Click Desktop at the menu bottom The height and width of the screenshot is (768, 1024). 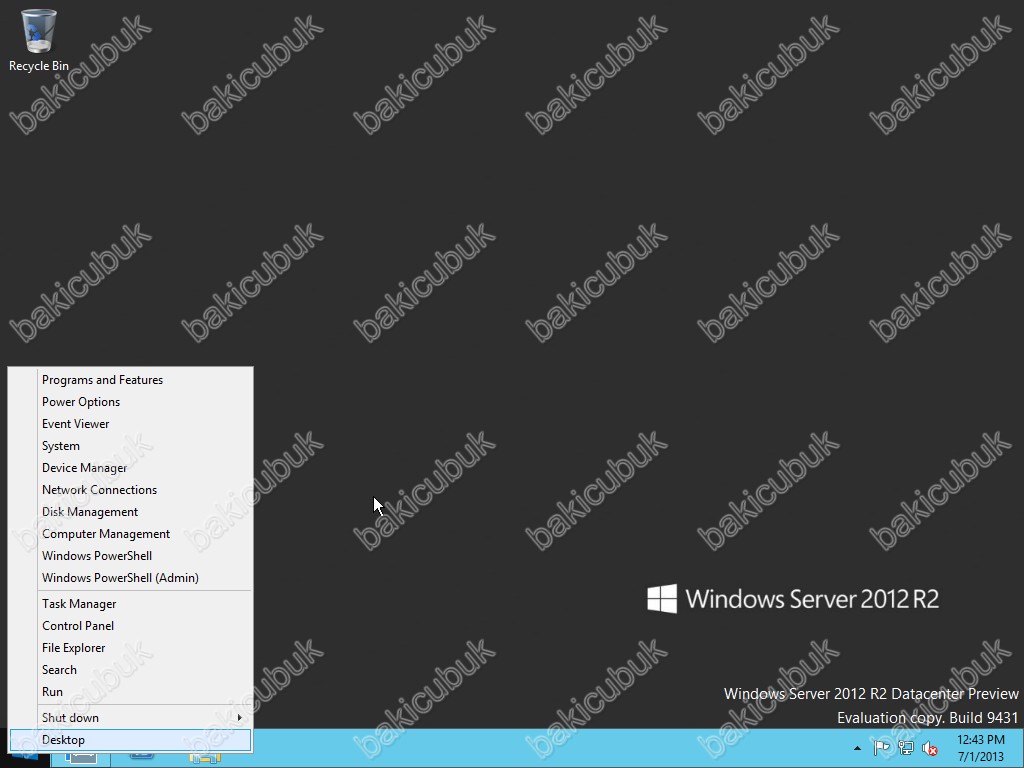pyautogui.click(x=131, y=740)
